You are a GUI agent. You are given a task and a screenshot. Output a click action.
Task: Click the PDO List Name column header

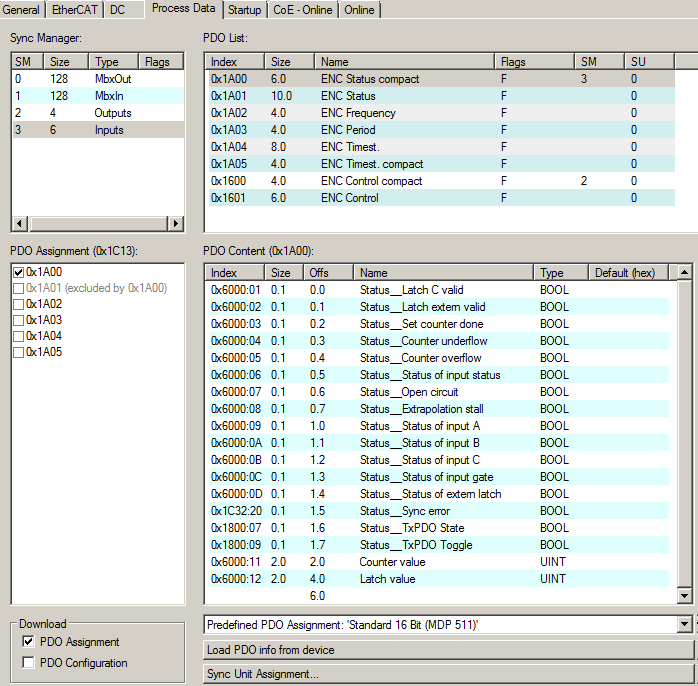click(405, 61)
